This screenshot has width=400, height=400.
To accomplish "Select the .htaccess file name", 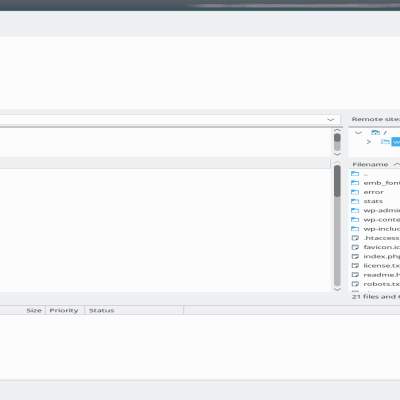I will (x=381, y=238).
